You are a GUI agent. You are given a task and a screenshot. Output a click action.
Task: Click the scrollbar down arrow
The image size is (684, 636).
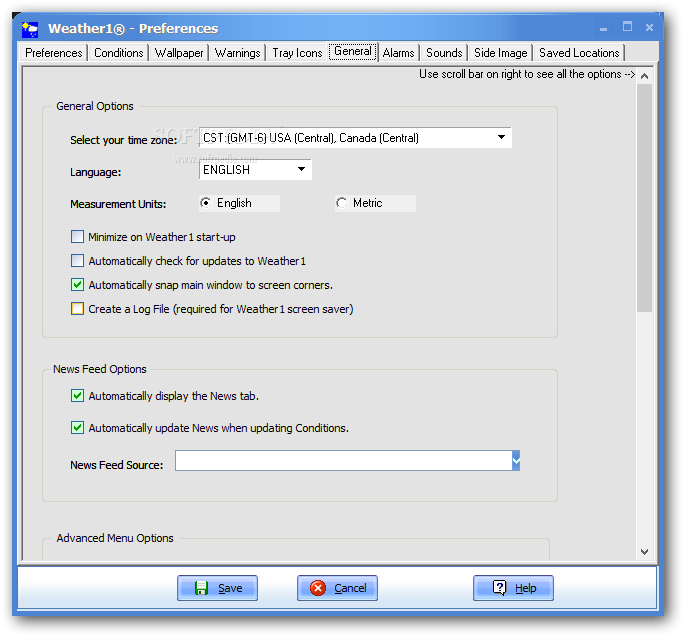(x=644, y=552)
